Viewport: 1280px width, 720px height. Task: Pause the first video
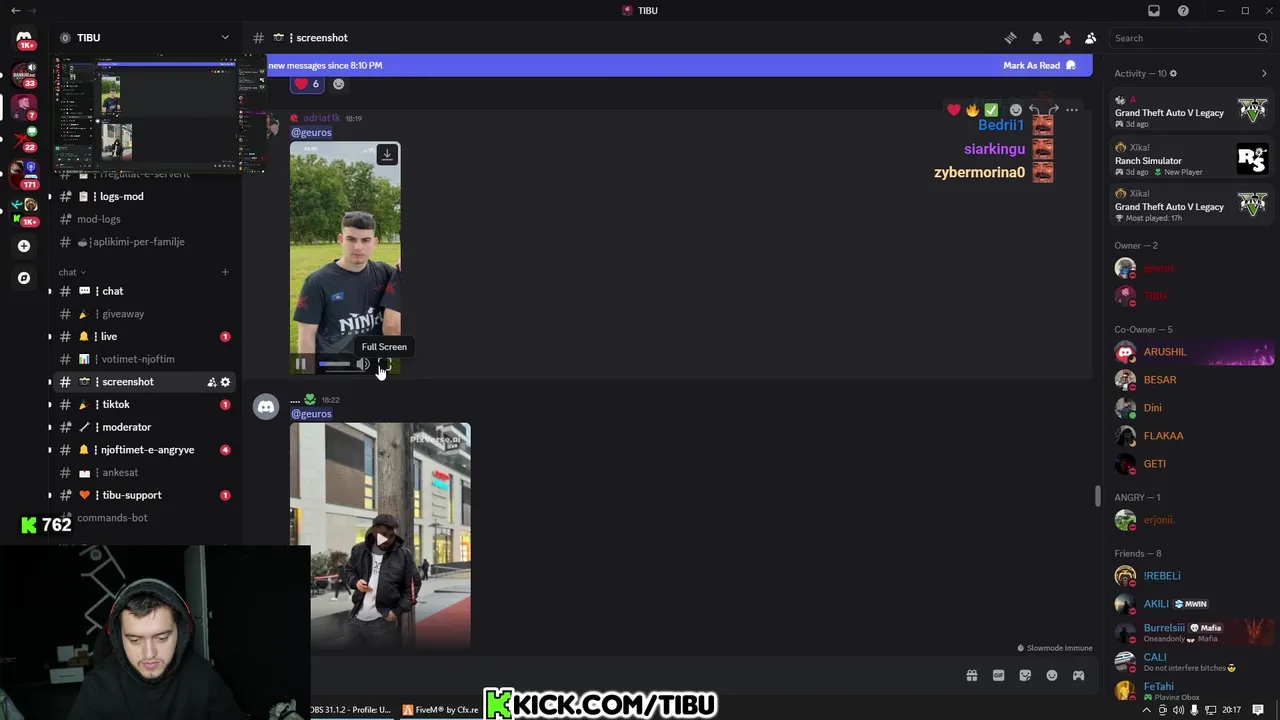click(x=300, y=364)
